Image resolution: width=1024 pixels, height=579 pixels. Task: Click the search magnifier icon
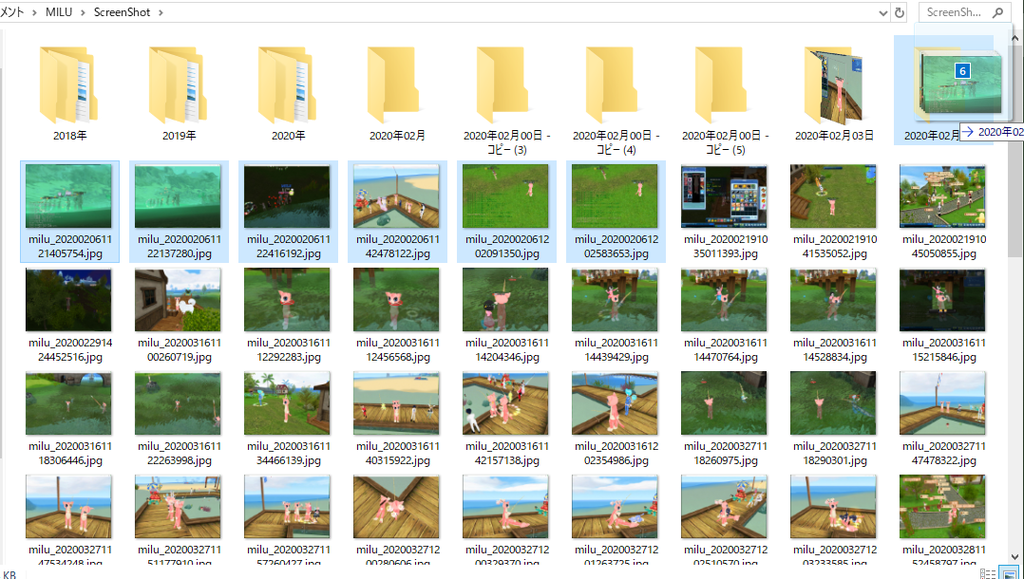click(998, 13)
